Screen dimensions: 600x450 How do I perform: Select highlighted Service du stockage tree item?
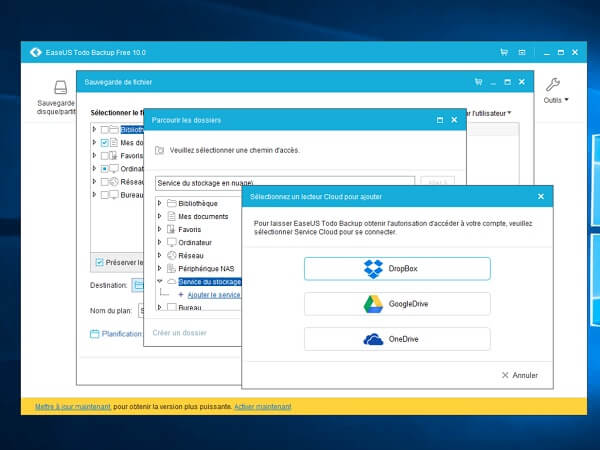[210, 282]
